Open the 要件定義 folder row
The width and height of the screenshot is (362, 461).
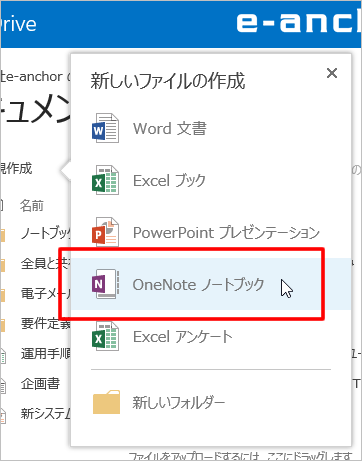[45, 323]
